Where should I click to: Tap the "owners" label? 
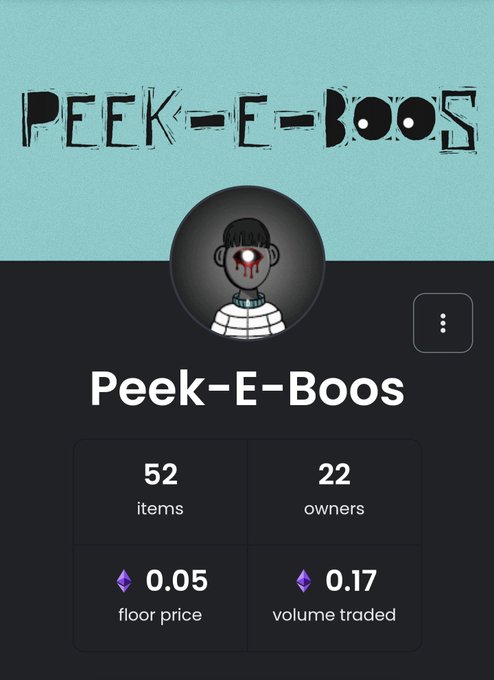click(334, 509)
